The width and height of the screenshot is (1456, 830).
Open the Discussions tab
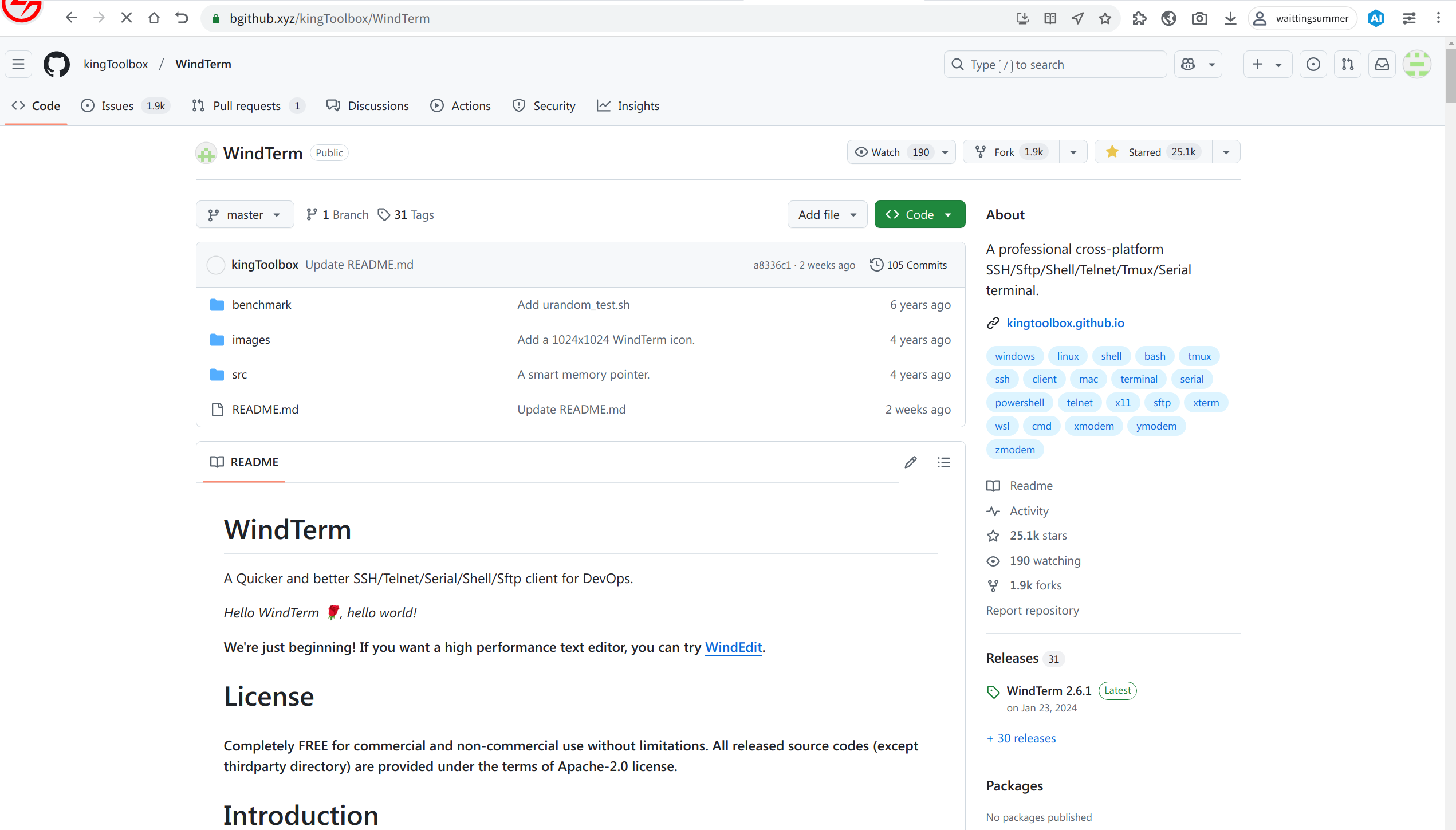(368, 106)
